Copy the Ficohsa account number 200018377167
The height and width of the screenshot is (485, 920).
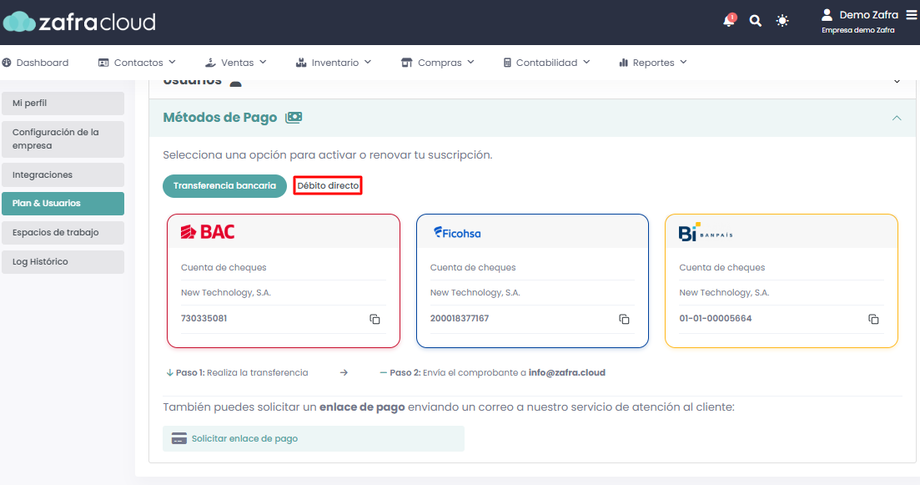[x=624, y=319]
